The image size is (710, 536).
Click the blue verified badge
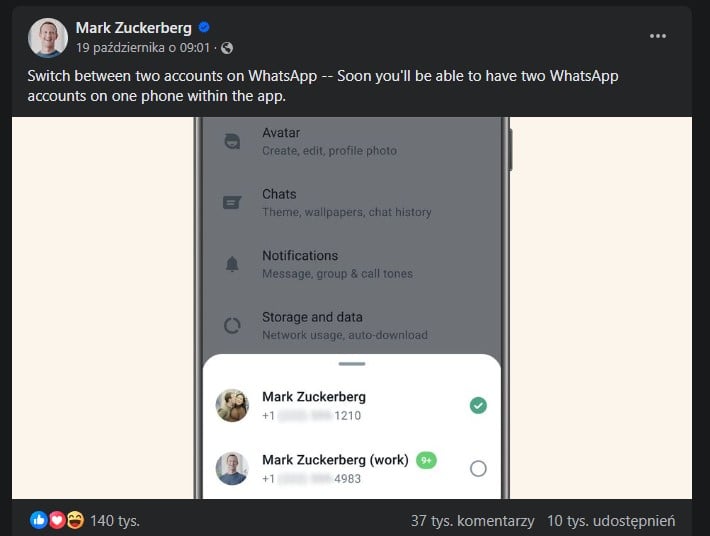204,28
